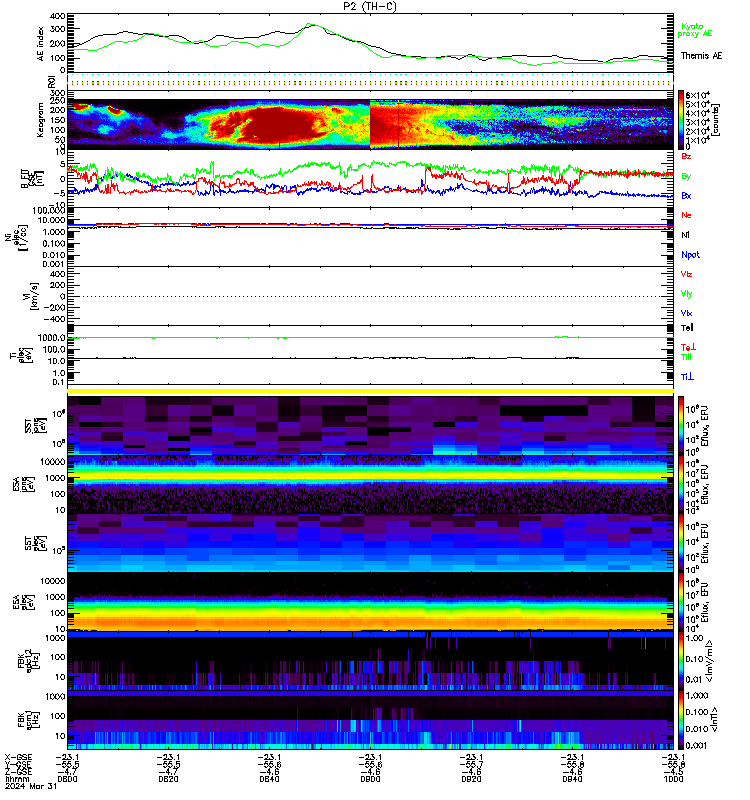The height and width of the screenshot is (800, 750).
Task: Click the red perpendicular "Te" legend label
Action: 688,347
